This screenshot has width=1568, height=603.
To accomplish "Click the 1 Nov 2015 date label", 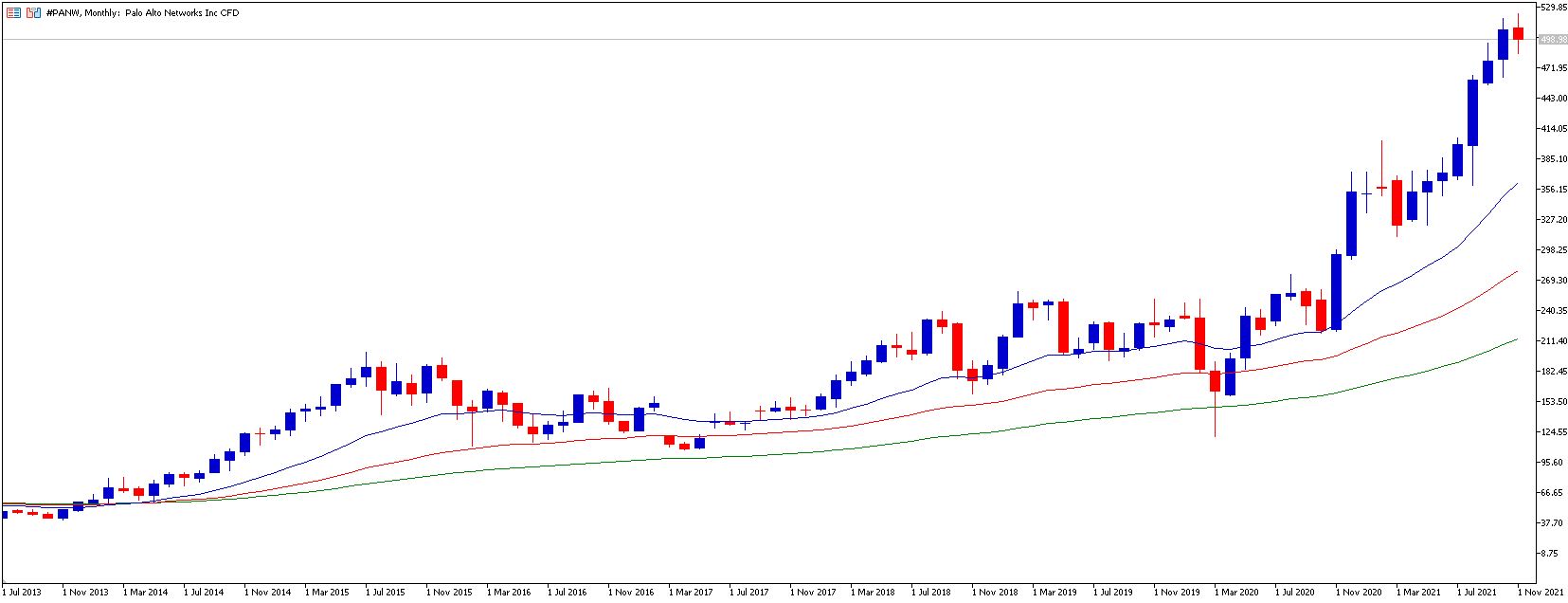I will tap(449, 592).
